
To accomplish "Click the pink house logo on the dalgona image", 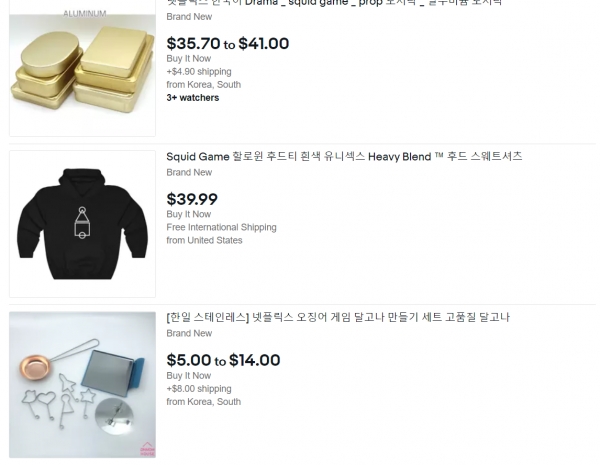I will click(146, 447).
